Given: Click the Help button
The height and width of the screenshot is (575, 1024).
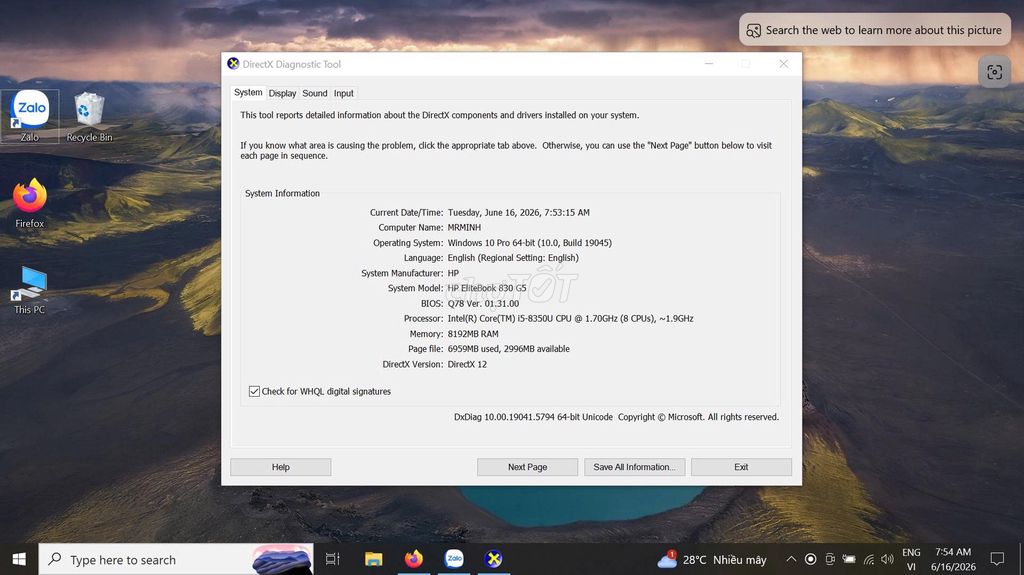Looking at the screenshot, I should [x=281, y=467].
